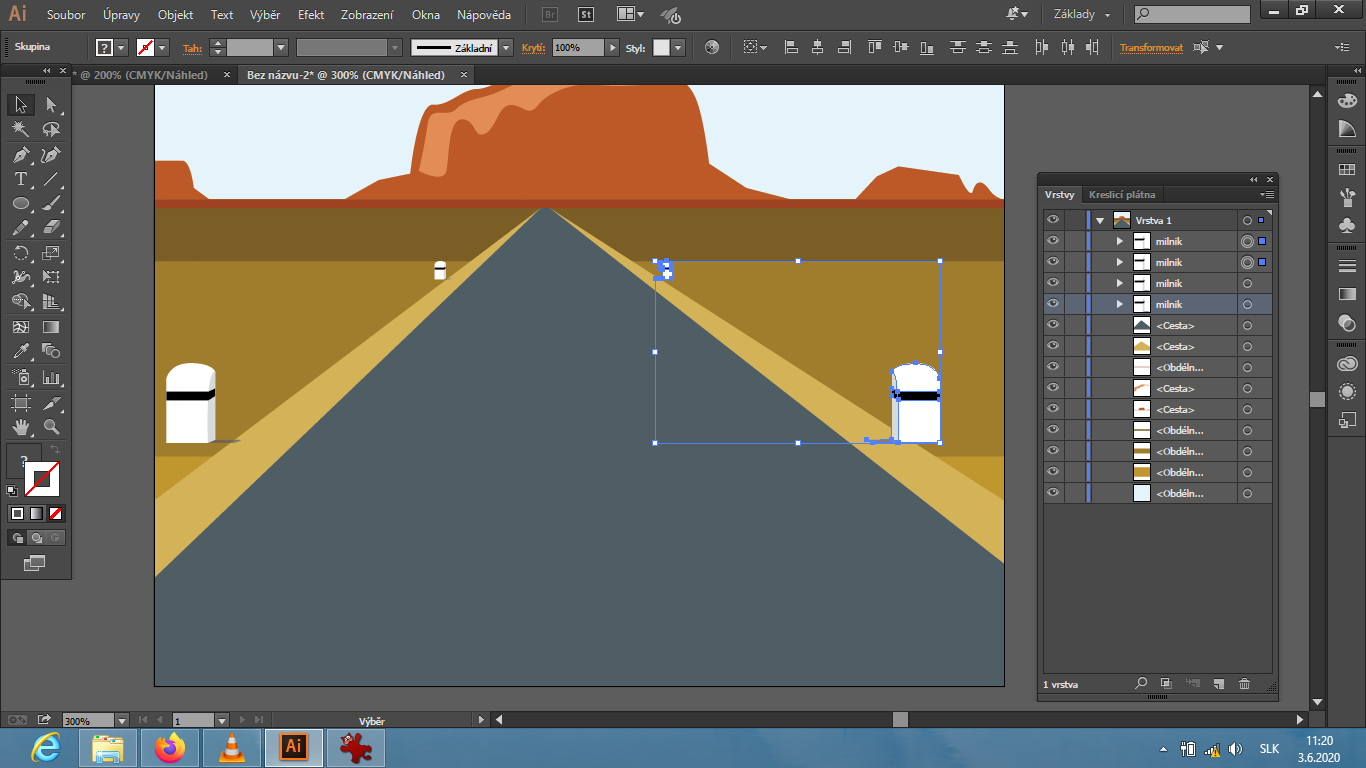1366x768 pixels.
Task: Click the Direct Selection tool
Action: coord(51,105)
